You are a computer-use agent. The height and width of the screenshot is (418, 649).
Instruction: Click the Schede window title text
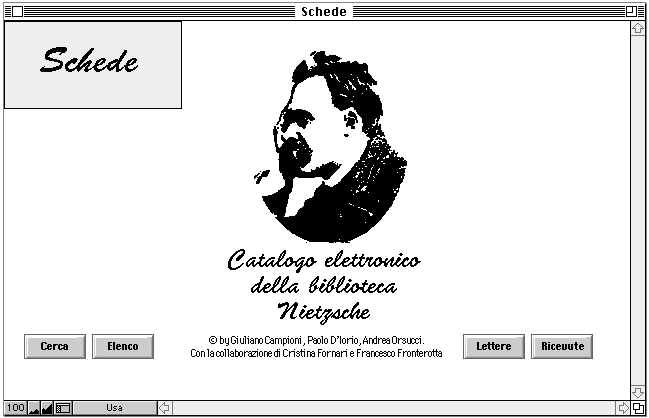[x=324, y=12]
